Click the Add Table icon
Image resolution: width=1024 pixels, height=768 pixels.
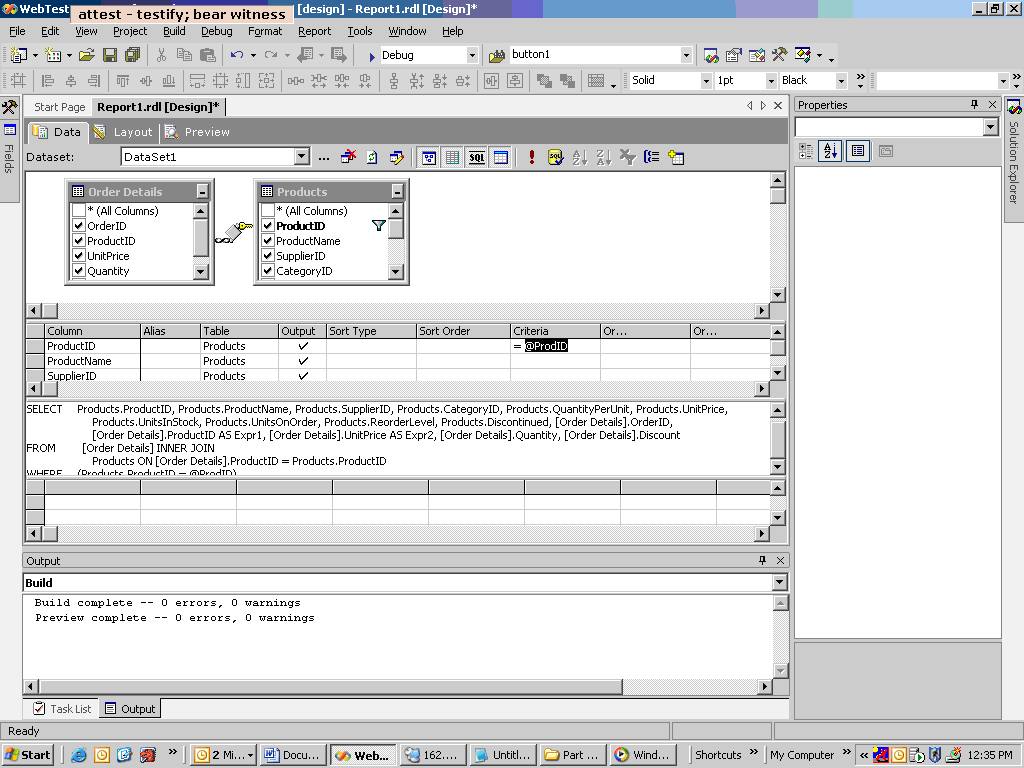676,157
